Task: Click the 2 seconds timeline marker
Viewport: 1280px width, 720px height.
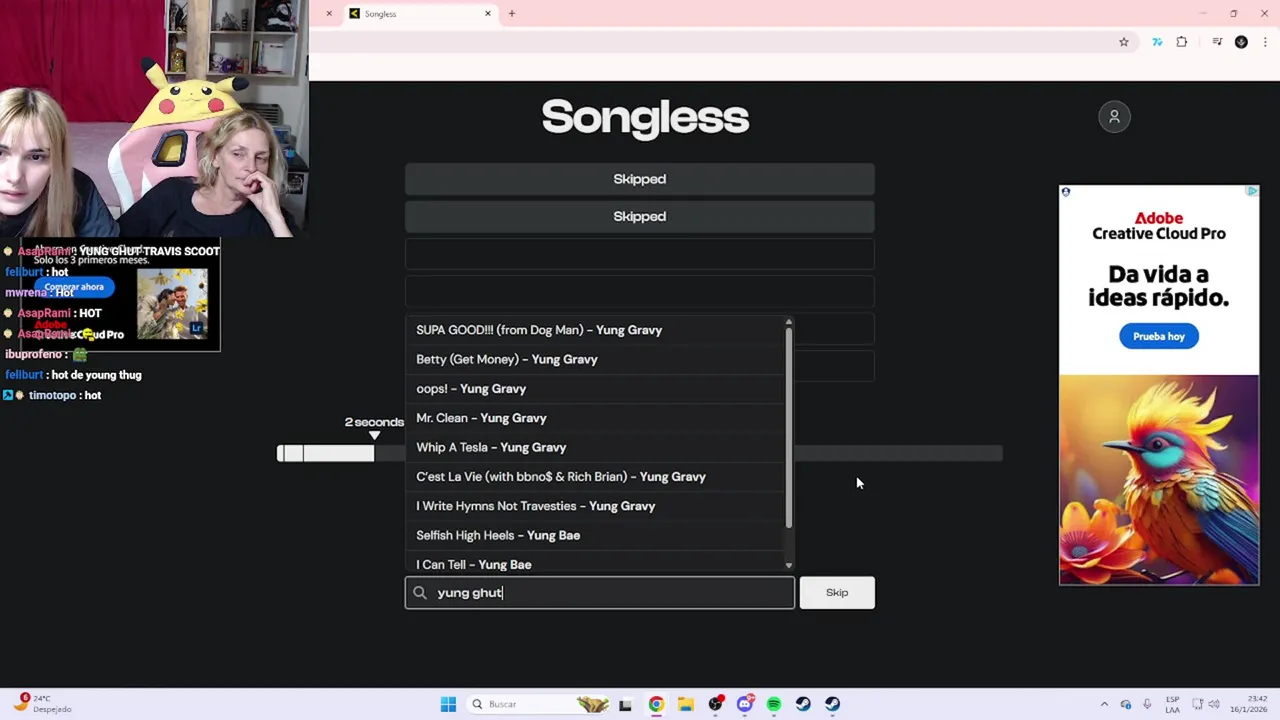Action: point(374,435)
